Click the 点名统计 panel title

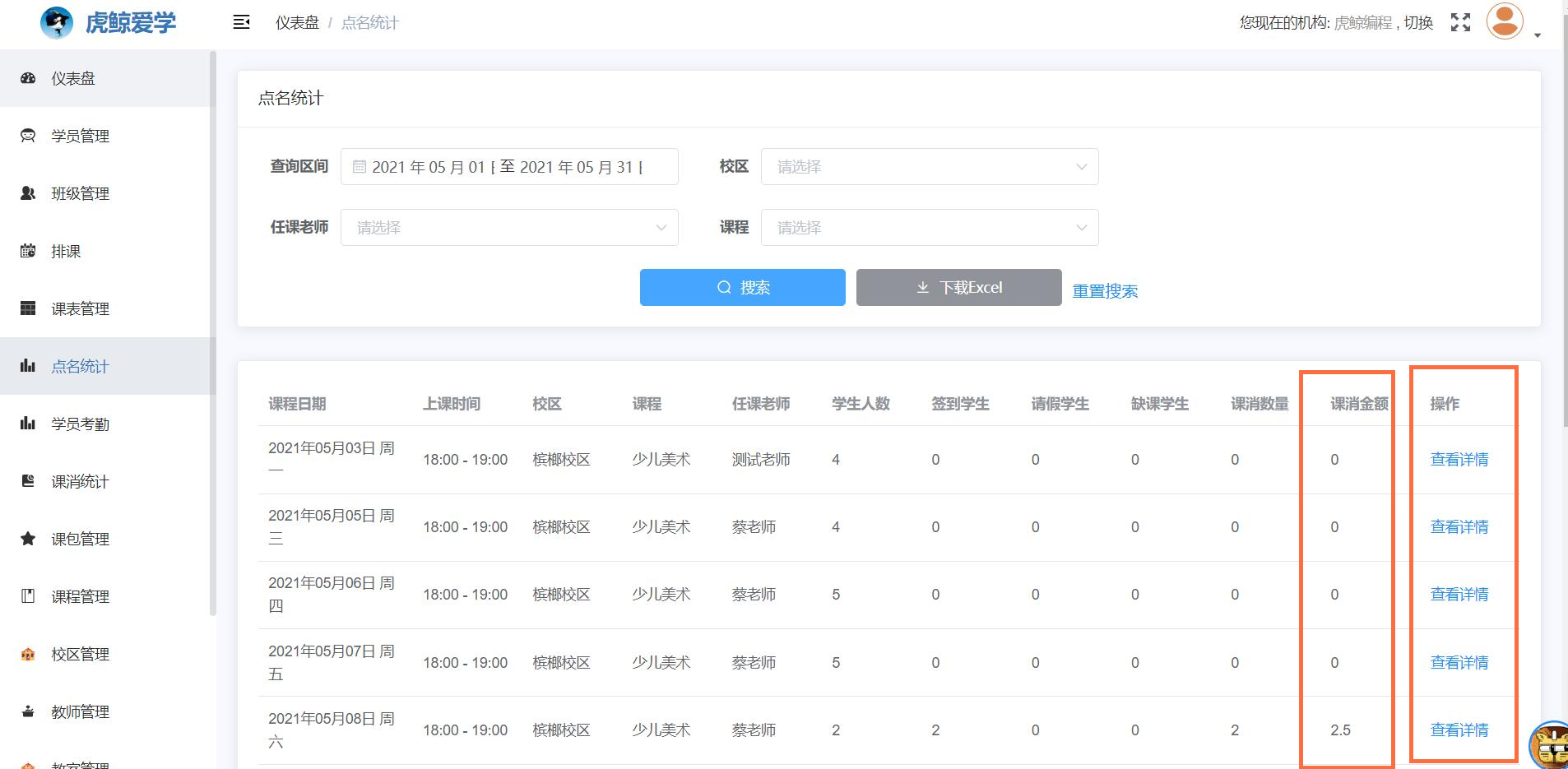pos(290,99)
